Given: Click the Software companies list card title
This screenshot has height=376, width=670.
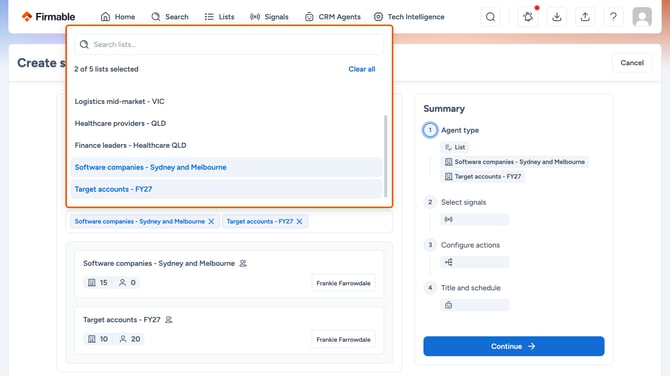Looking at the screenshot, I should [x=159, y=264].
